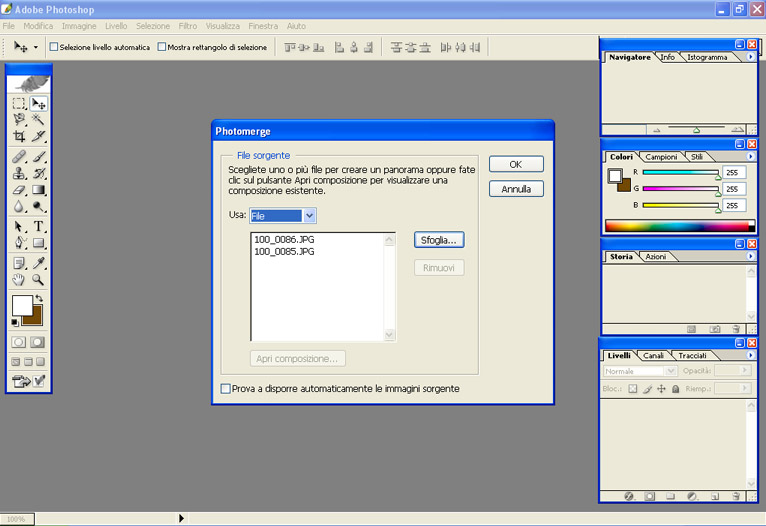The image size is (766, 526).
Task: Enable automatic source image arrangement checkbox
Action: coord(225,388)
